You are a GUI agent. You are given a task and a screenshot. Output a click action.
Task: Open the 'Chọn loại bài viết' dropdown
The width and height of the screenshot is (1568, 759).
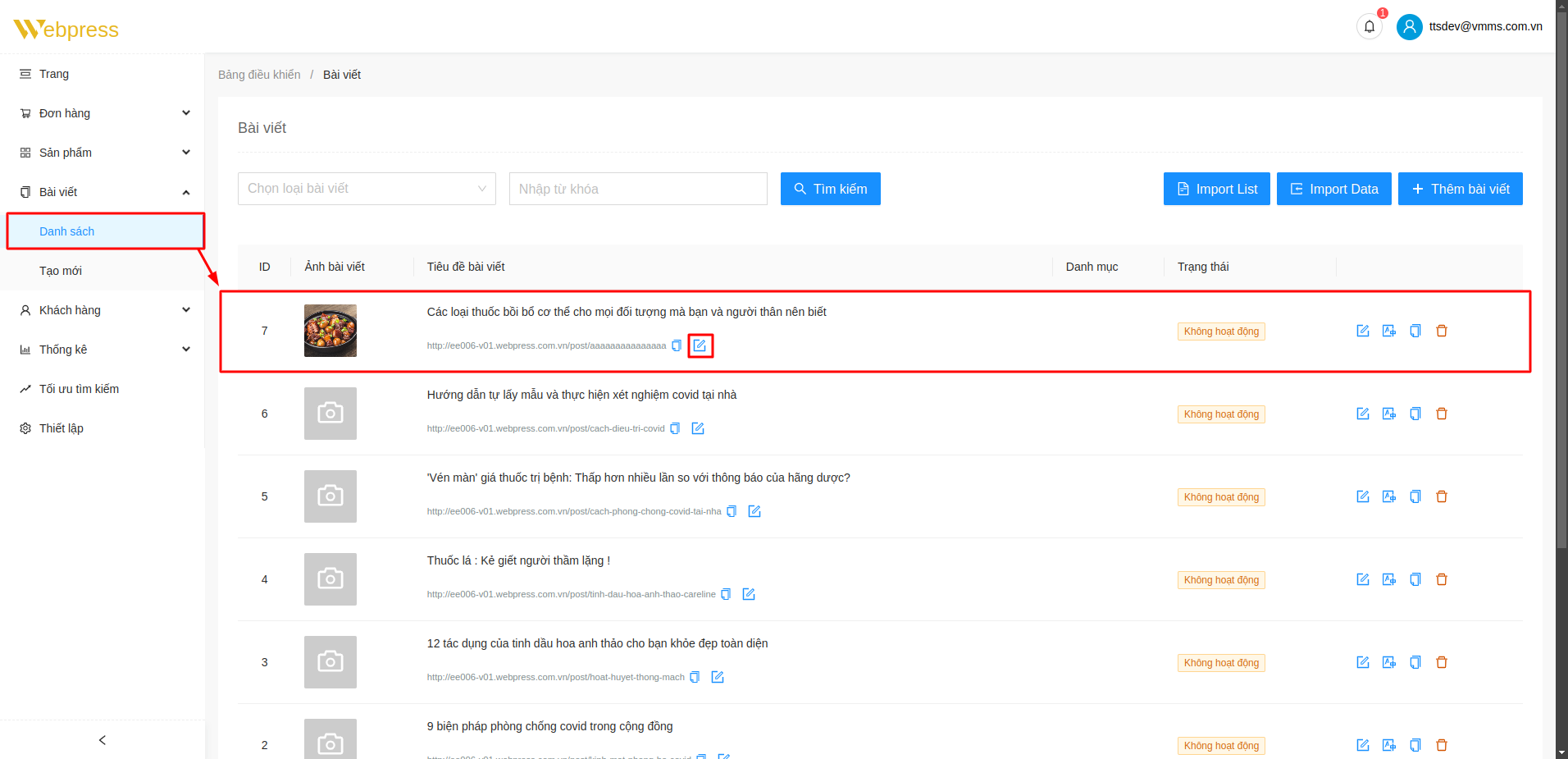tap(367, 189)
